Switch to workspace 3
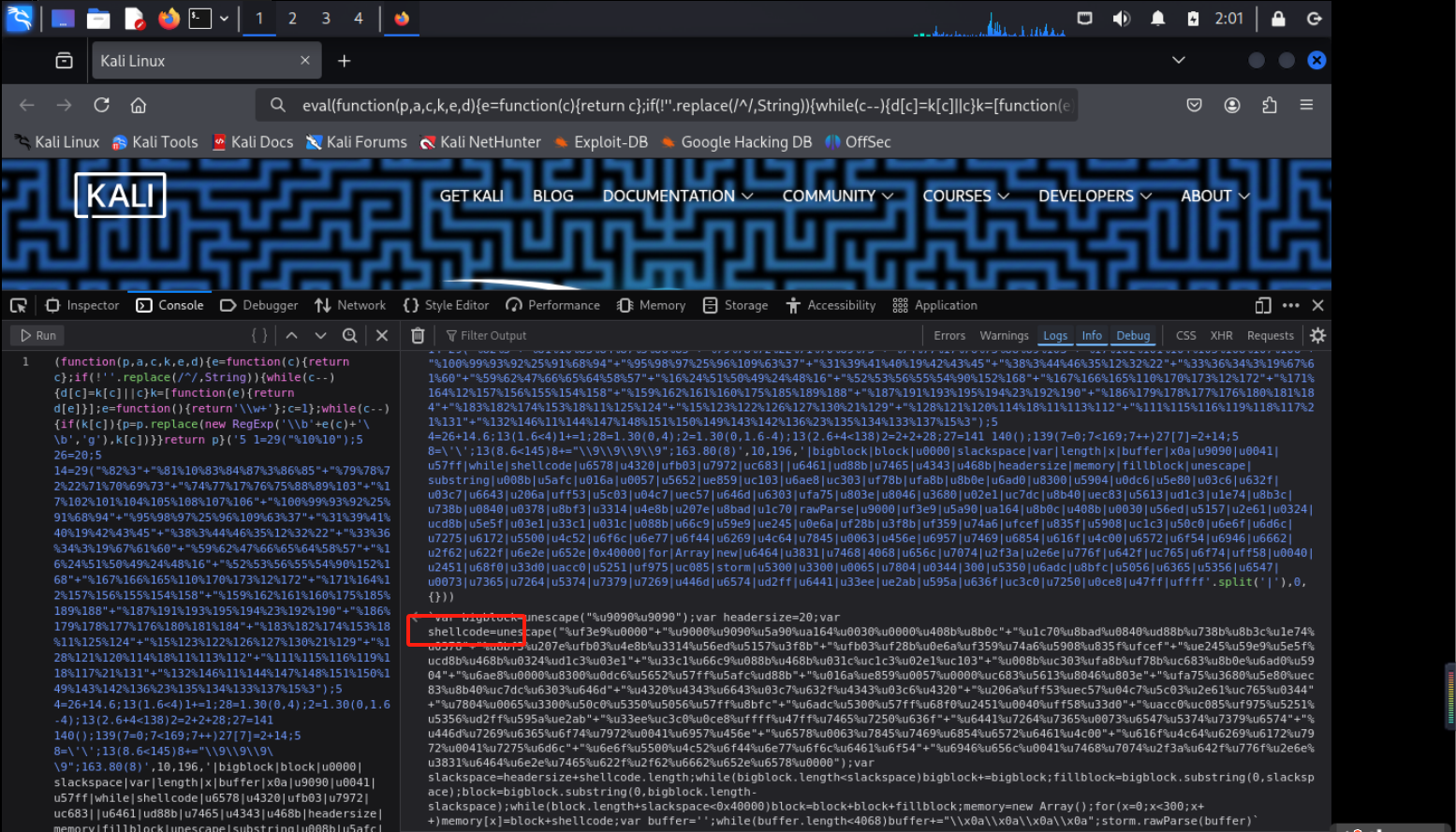 click(325, 18)
